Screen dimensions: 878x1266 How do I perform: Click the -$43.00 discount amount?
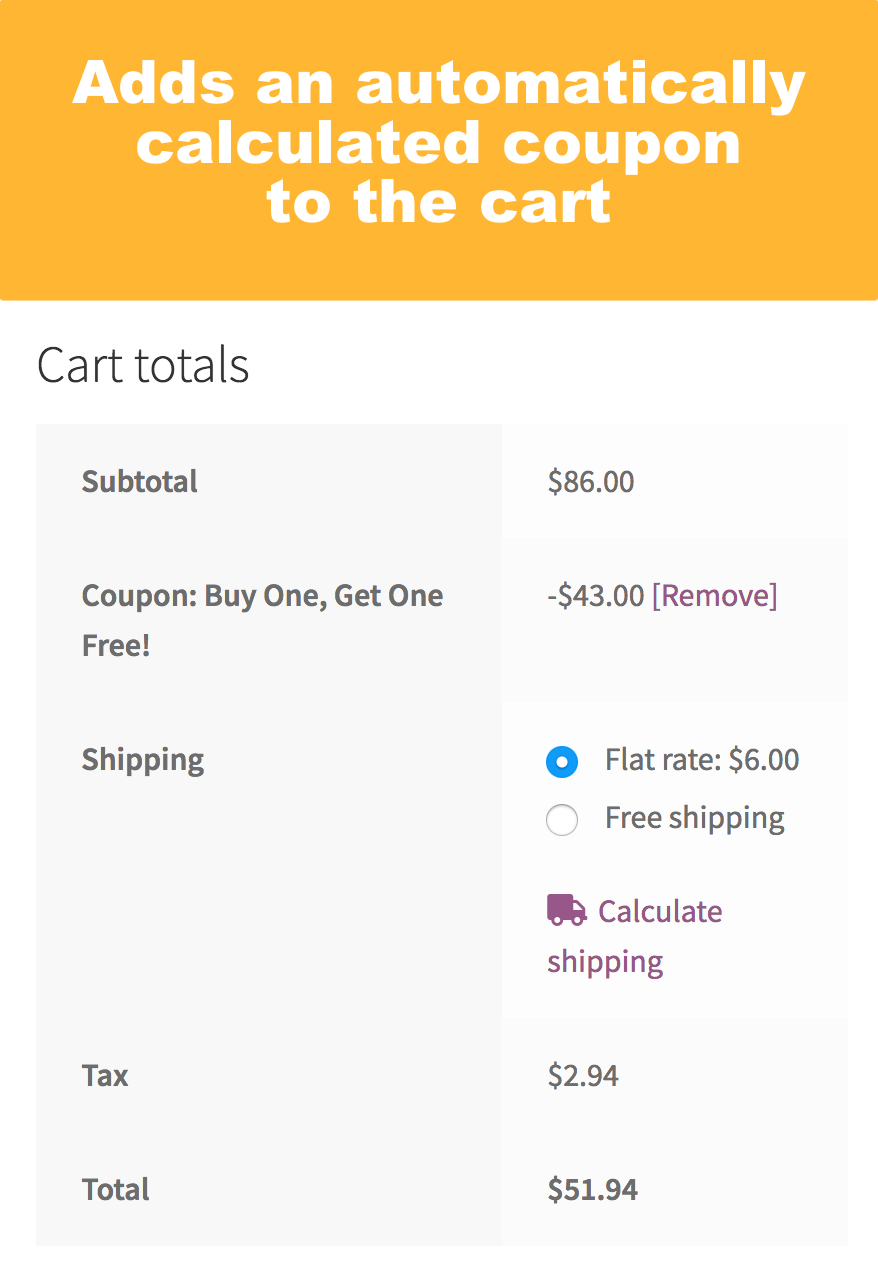pyautogui.click(x=596, y=596)
